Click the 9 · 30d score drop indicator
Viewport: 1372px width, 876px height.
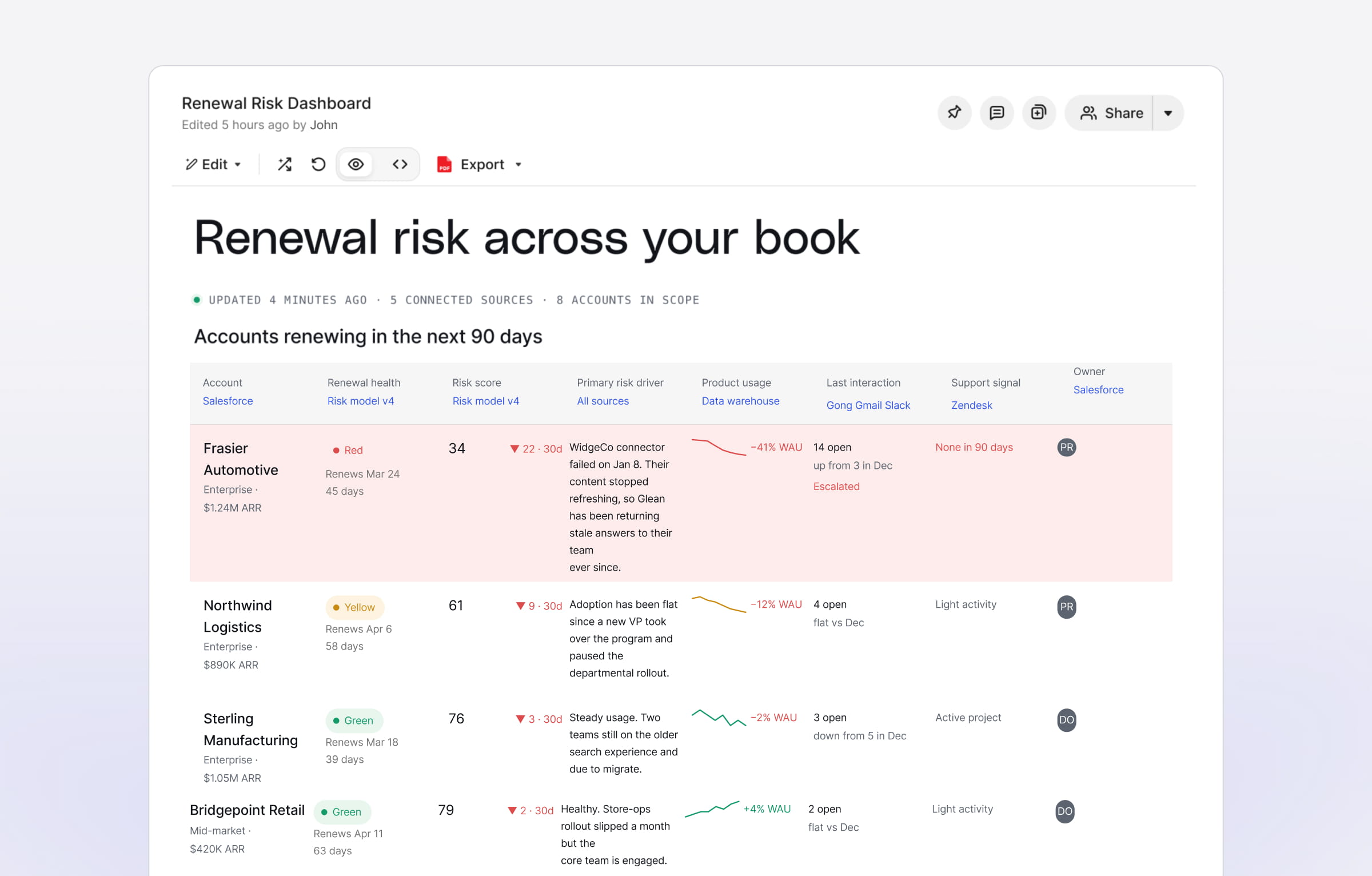539,606
